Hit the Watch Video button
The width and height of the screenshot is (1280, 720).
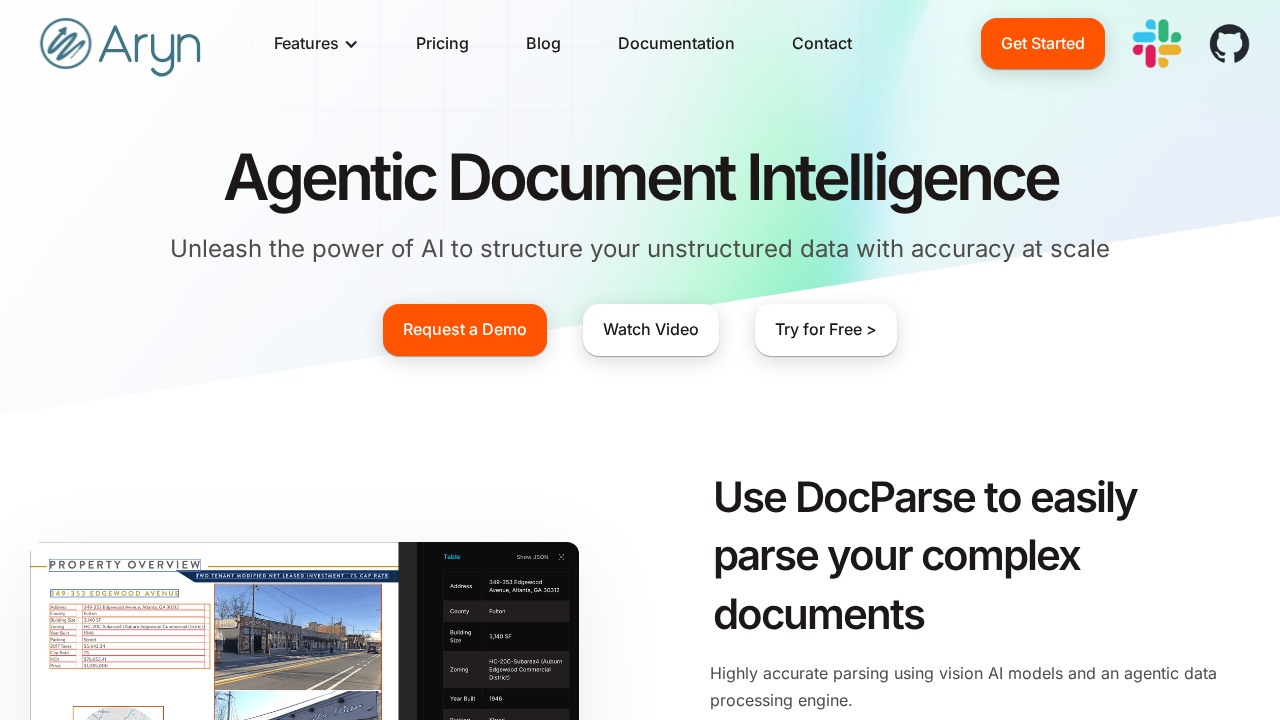tap(651, 330)
